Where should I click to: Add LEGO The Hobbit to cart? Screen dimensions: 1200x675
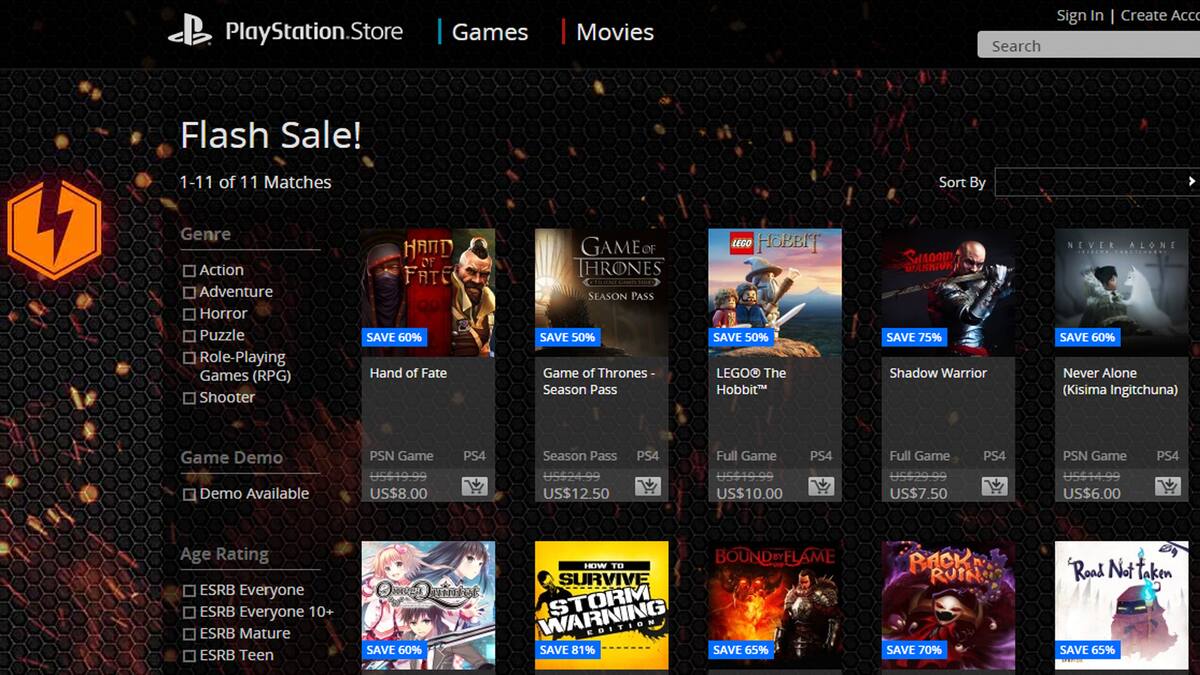[x=821, y=486]
